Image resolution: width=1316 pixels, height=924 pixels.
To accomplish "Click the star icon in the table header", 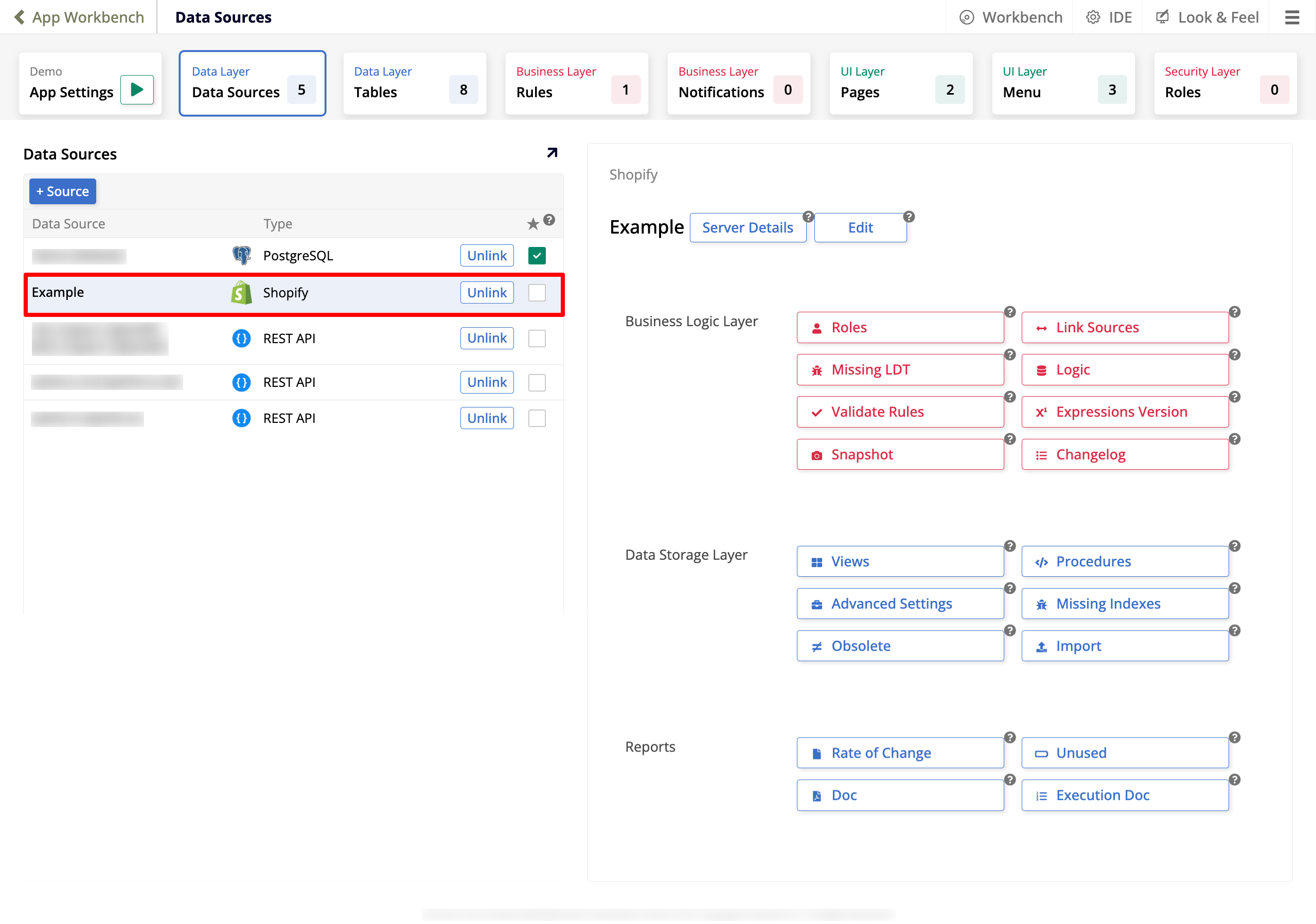I will [532, 224].
